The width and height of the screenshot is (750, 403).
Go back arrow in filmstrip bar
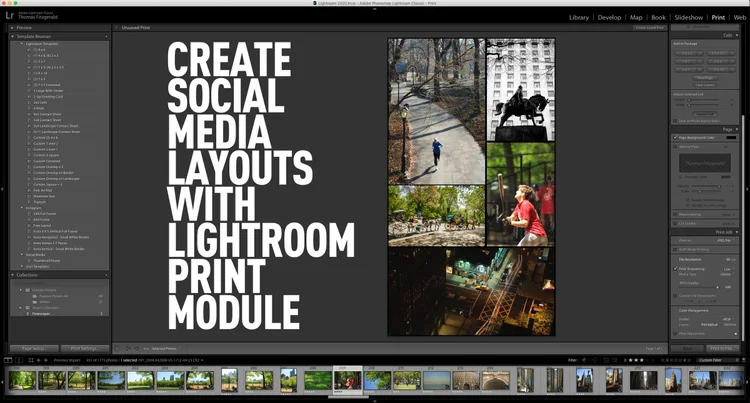tap(39, 360)
